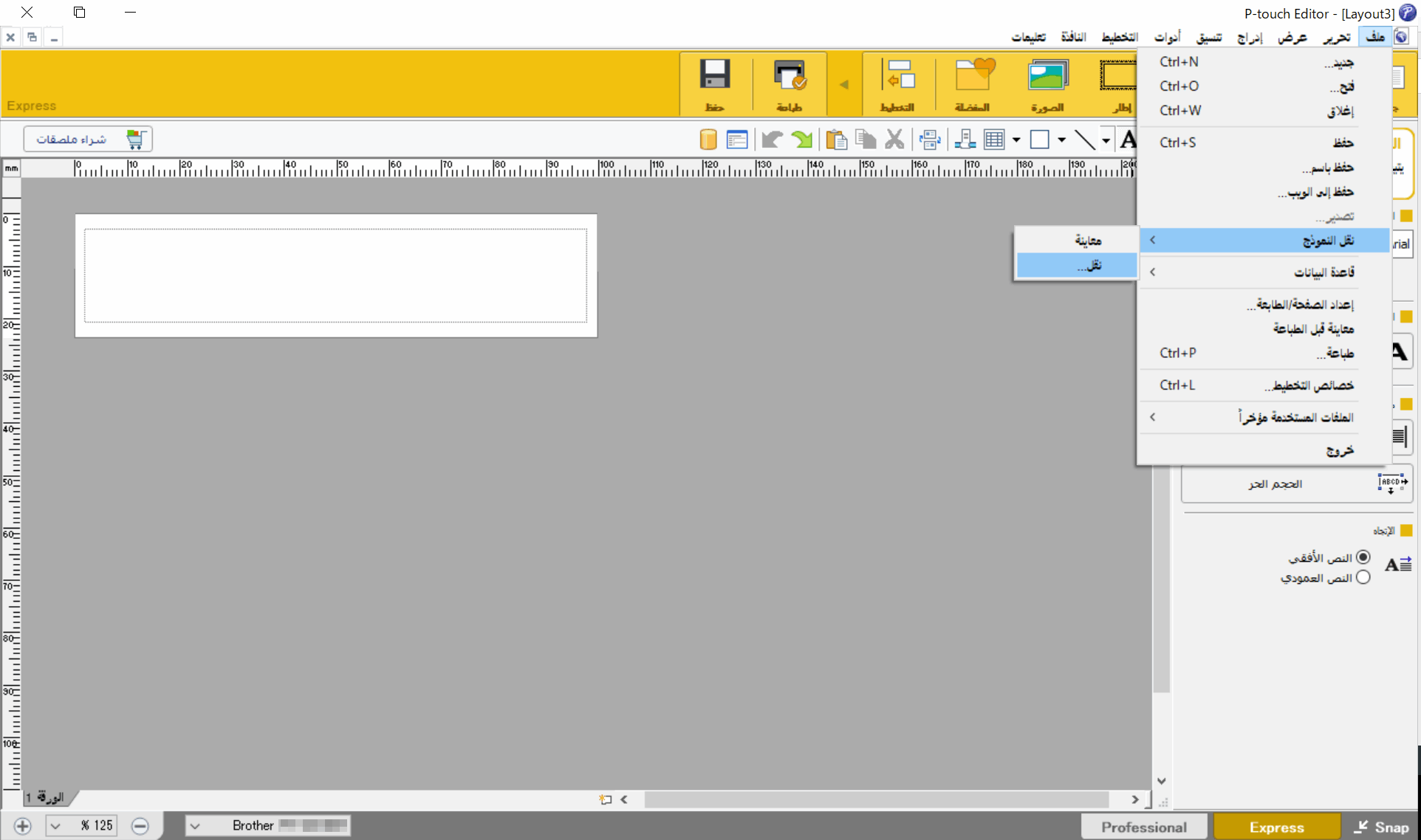Click the zoom in plus button

point(22,826)
